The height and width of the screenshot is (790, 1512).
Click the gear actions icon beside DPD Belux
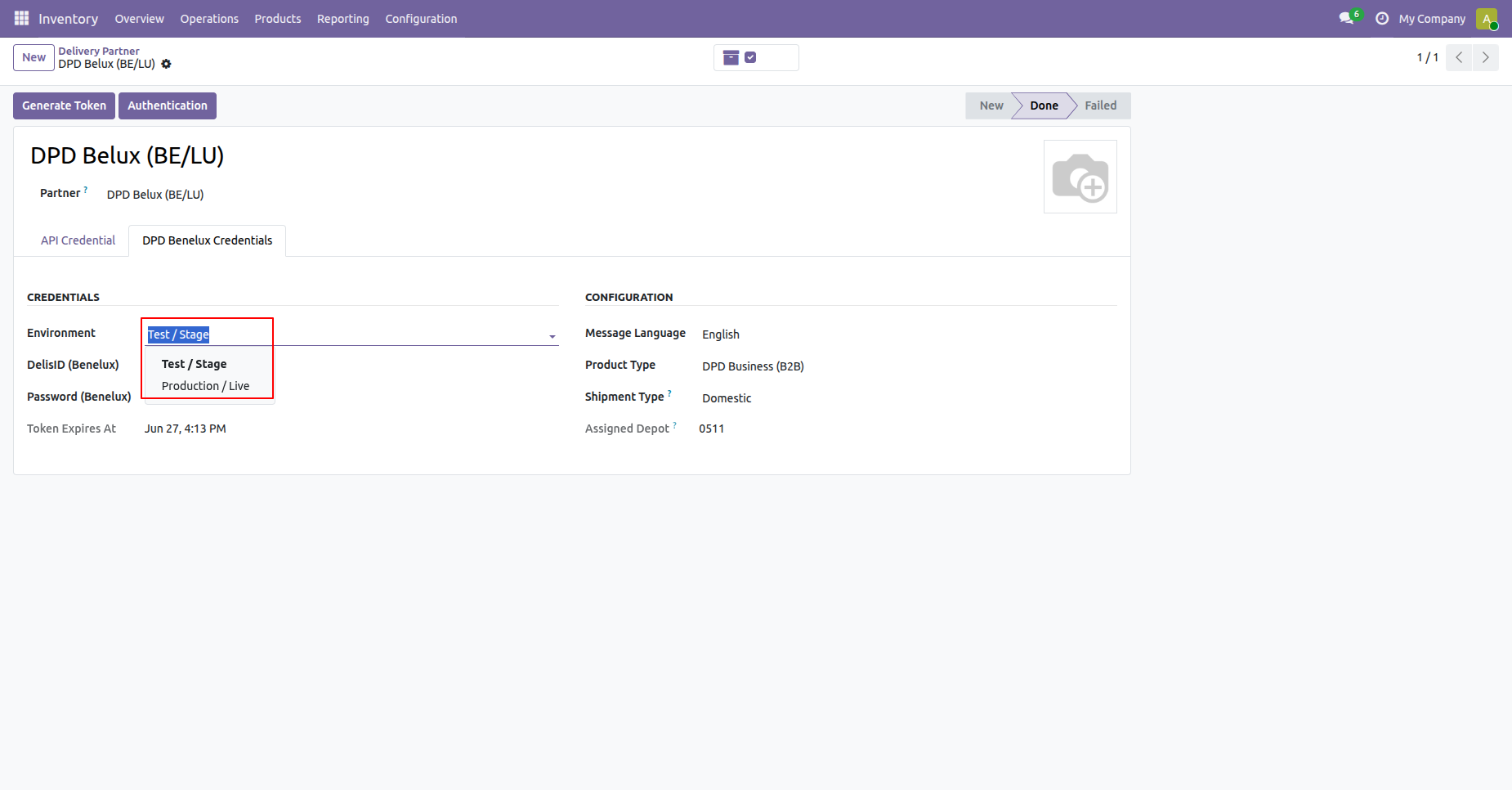click(167, 64)
